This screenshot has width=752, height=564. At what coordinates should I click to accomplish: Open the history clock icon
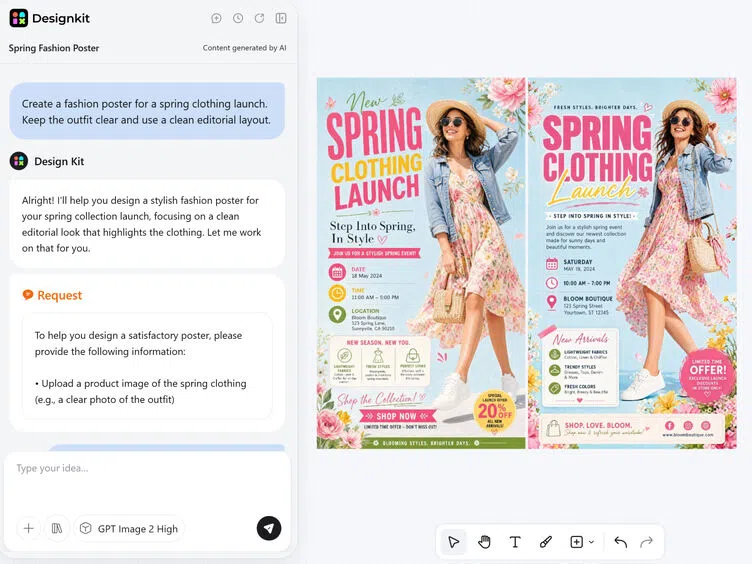[x=238, y=18]
